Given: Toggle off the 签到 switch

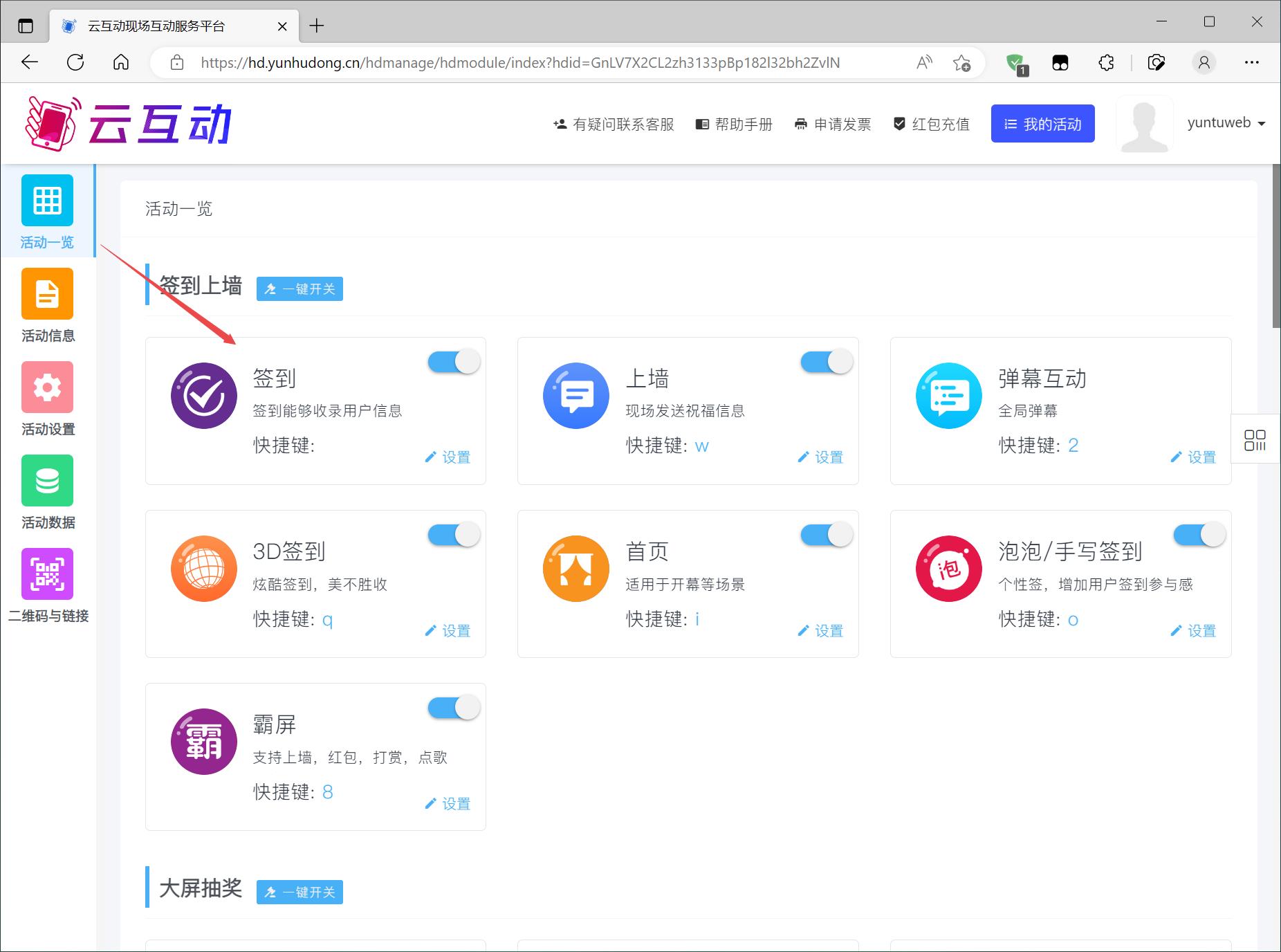Looking at the screenshot, I should (454, 362).
